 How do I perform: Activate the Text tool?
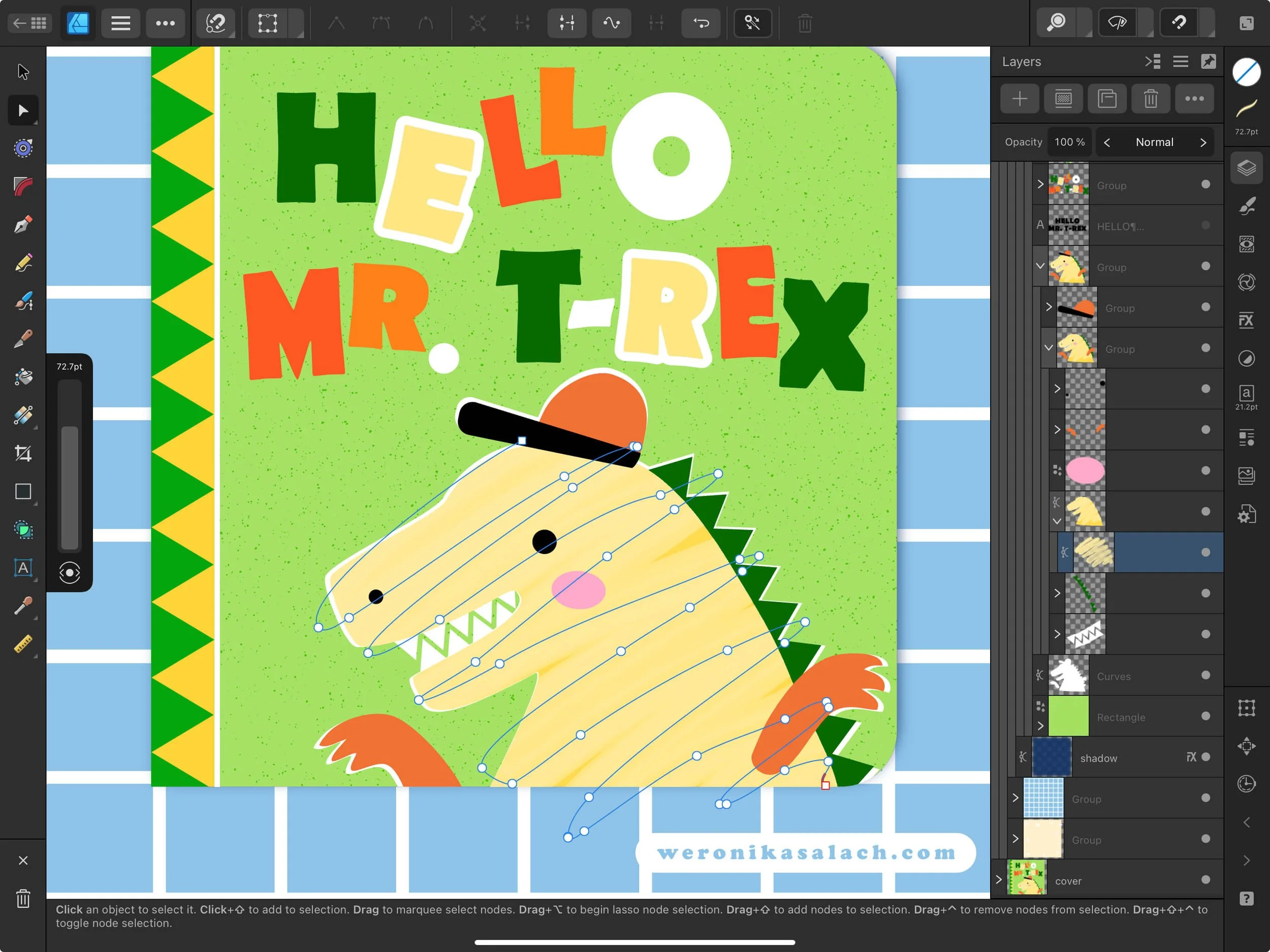(x=23, y=568)
